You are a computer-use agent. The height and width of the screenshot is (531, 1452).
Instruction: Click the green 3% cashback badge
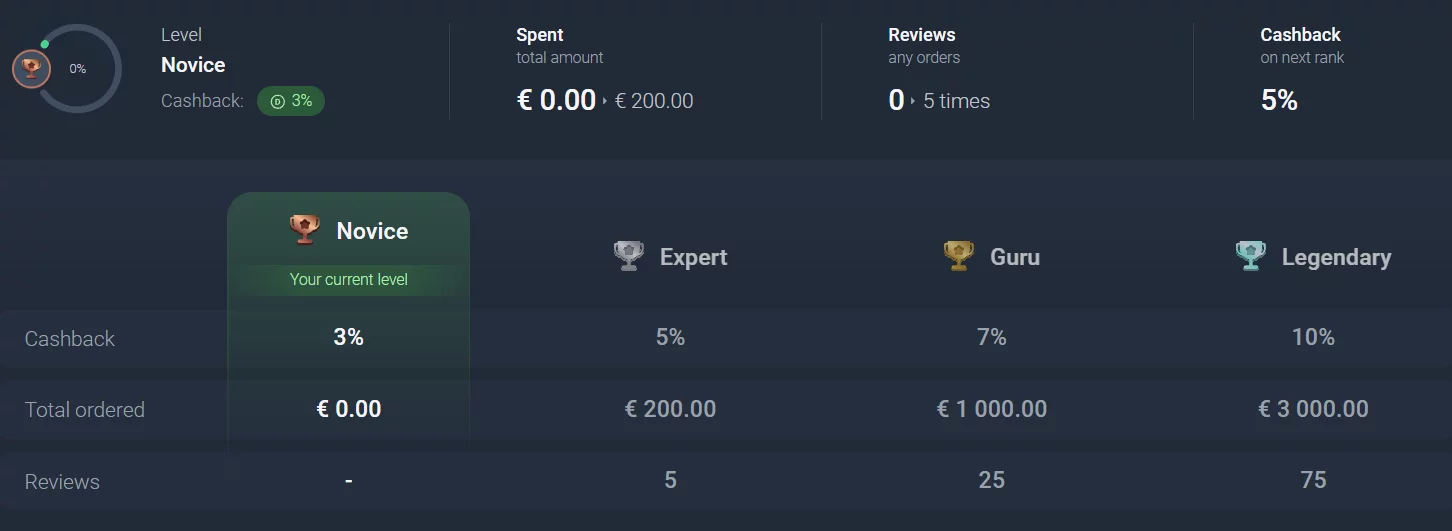291,101
